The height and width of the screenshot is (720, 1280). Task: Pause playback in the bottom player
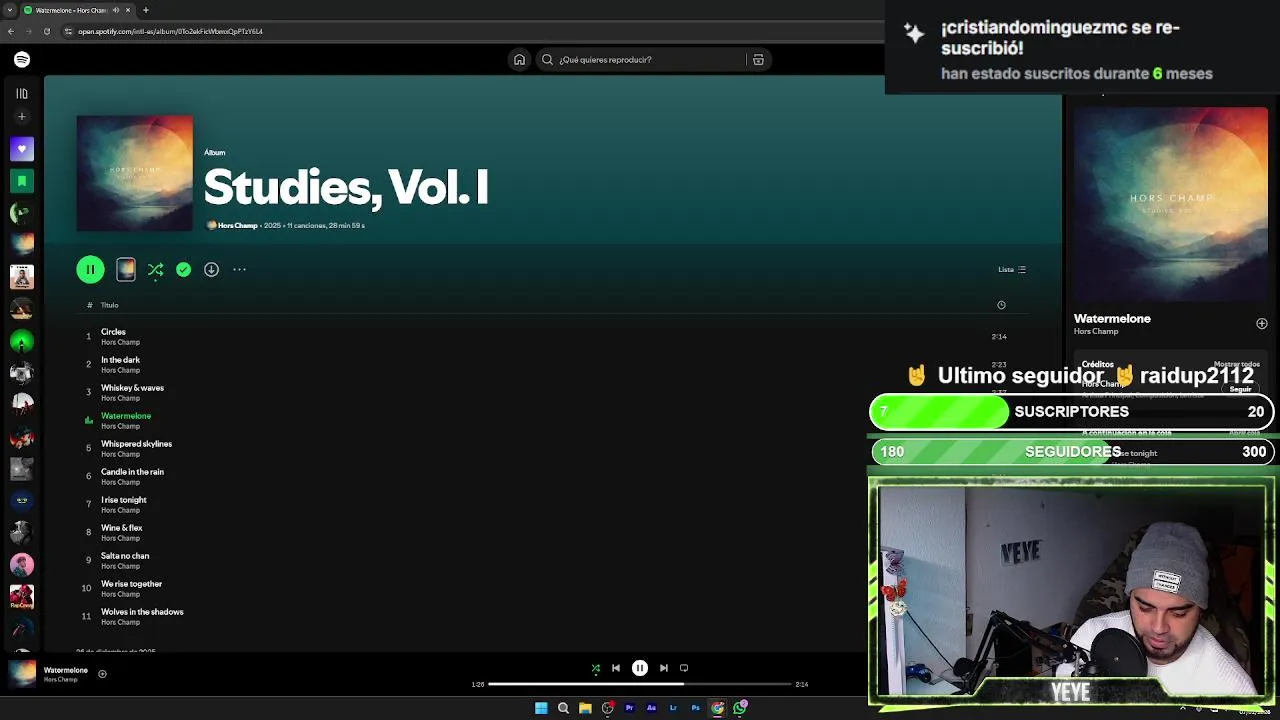click(x=640, y=668)
